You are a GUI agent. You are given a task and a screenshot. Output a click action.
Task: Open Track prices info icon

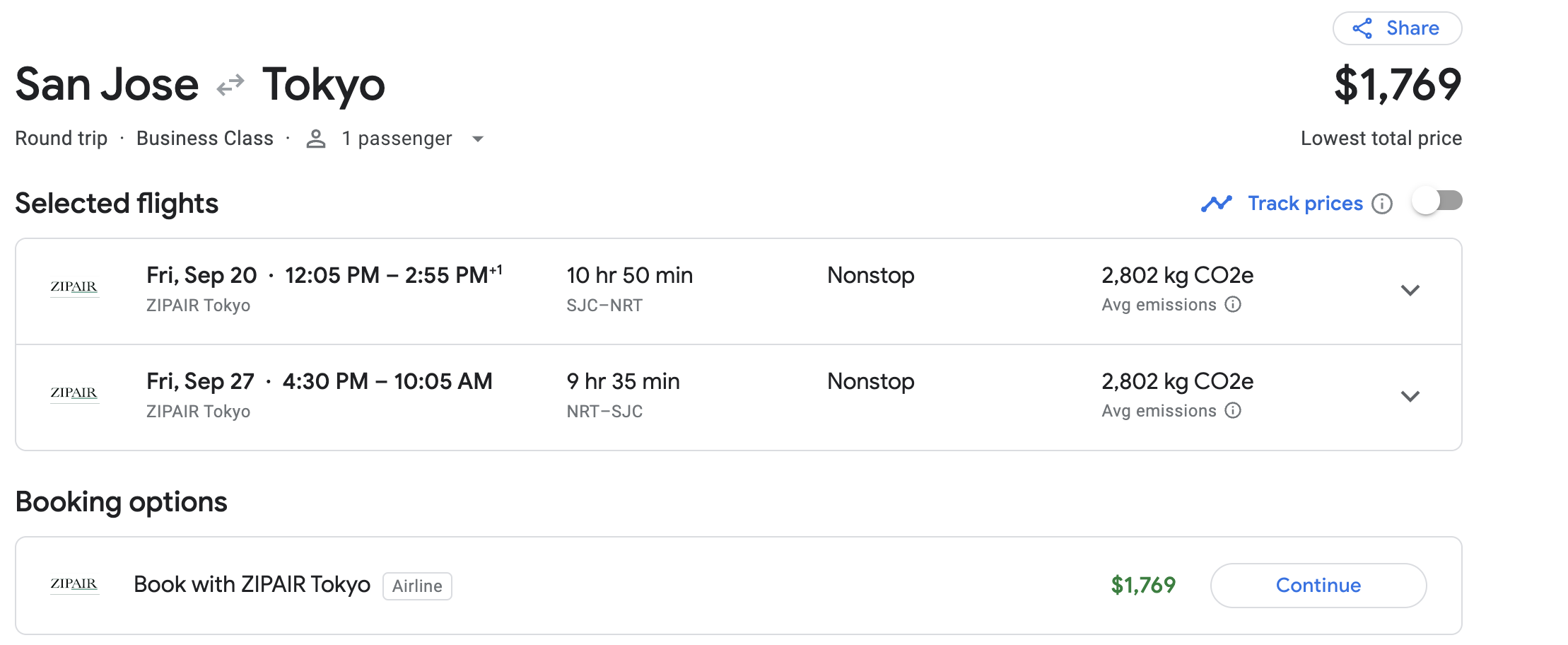(x=1382, y=204)
